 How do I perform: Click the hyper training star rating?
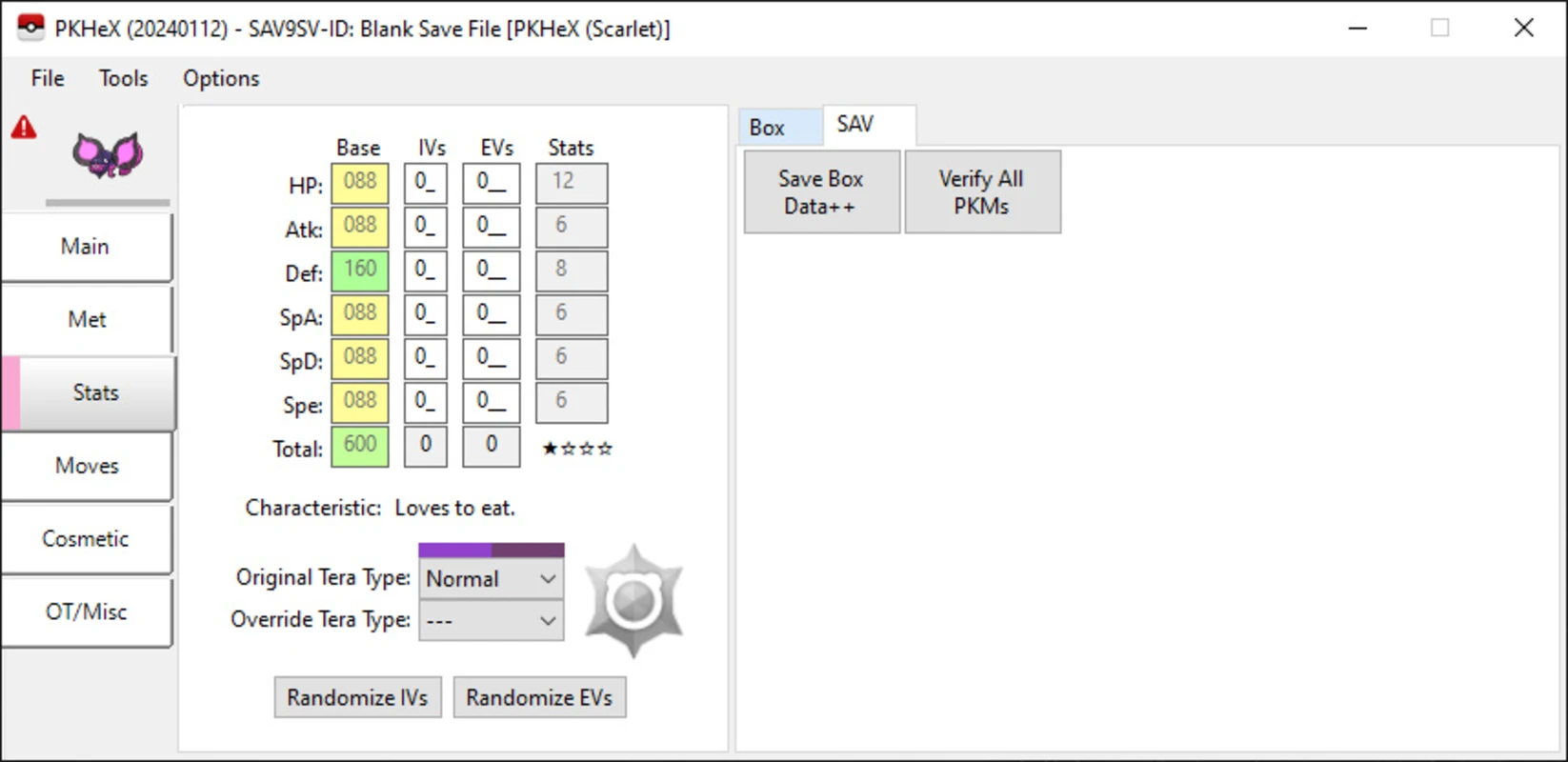click(576, 449)
